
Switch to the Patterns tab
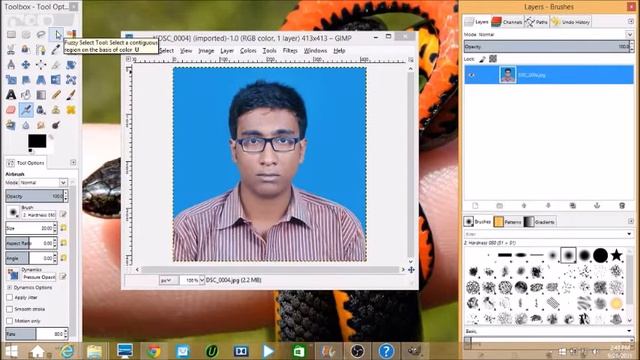508,222
